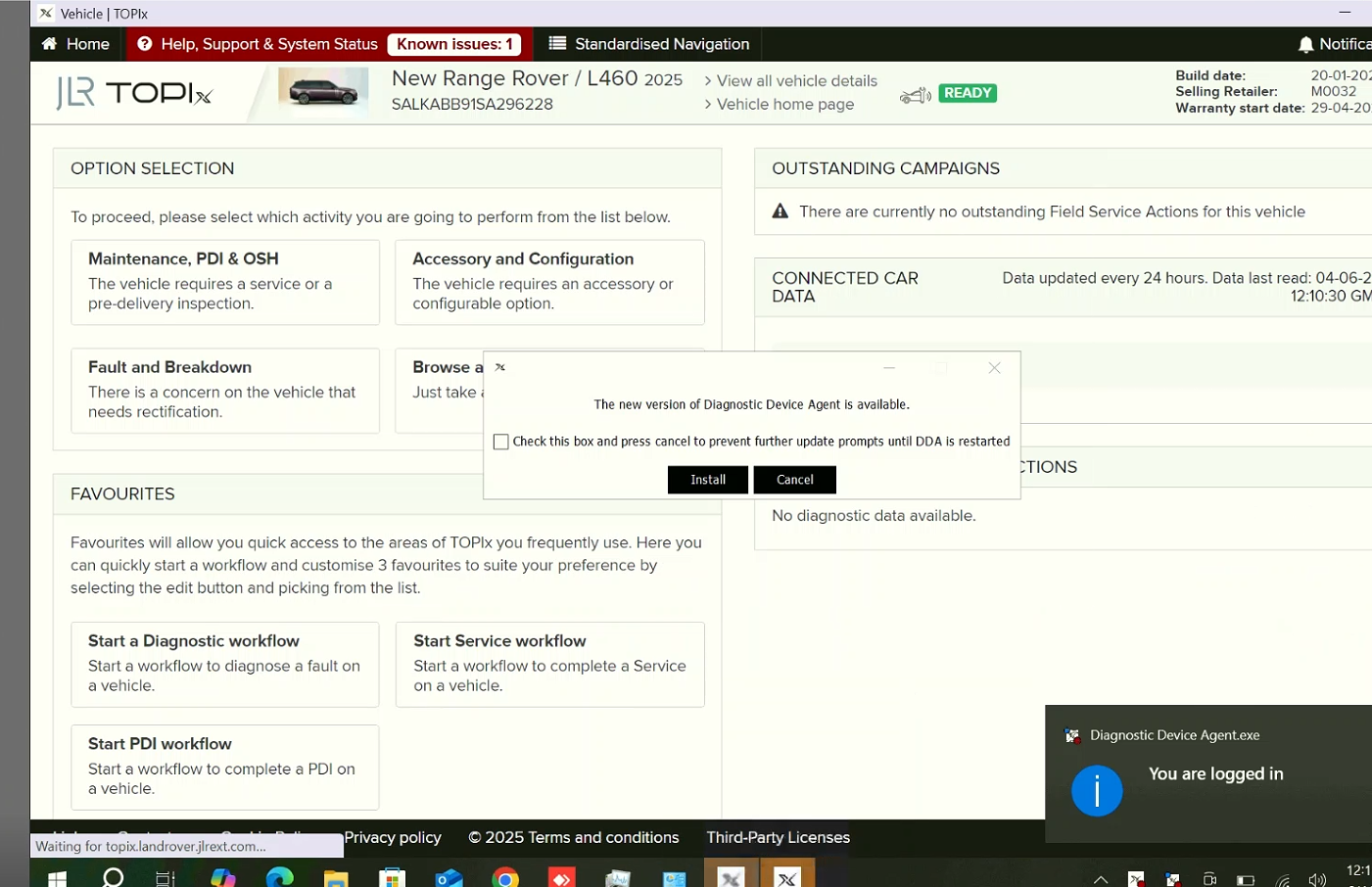This screenshot has width=1372, height=887.
Task: Open the Windows Start menu
Action: click(x=57, y=878)
